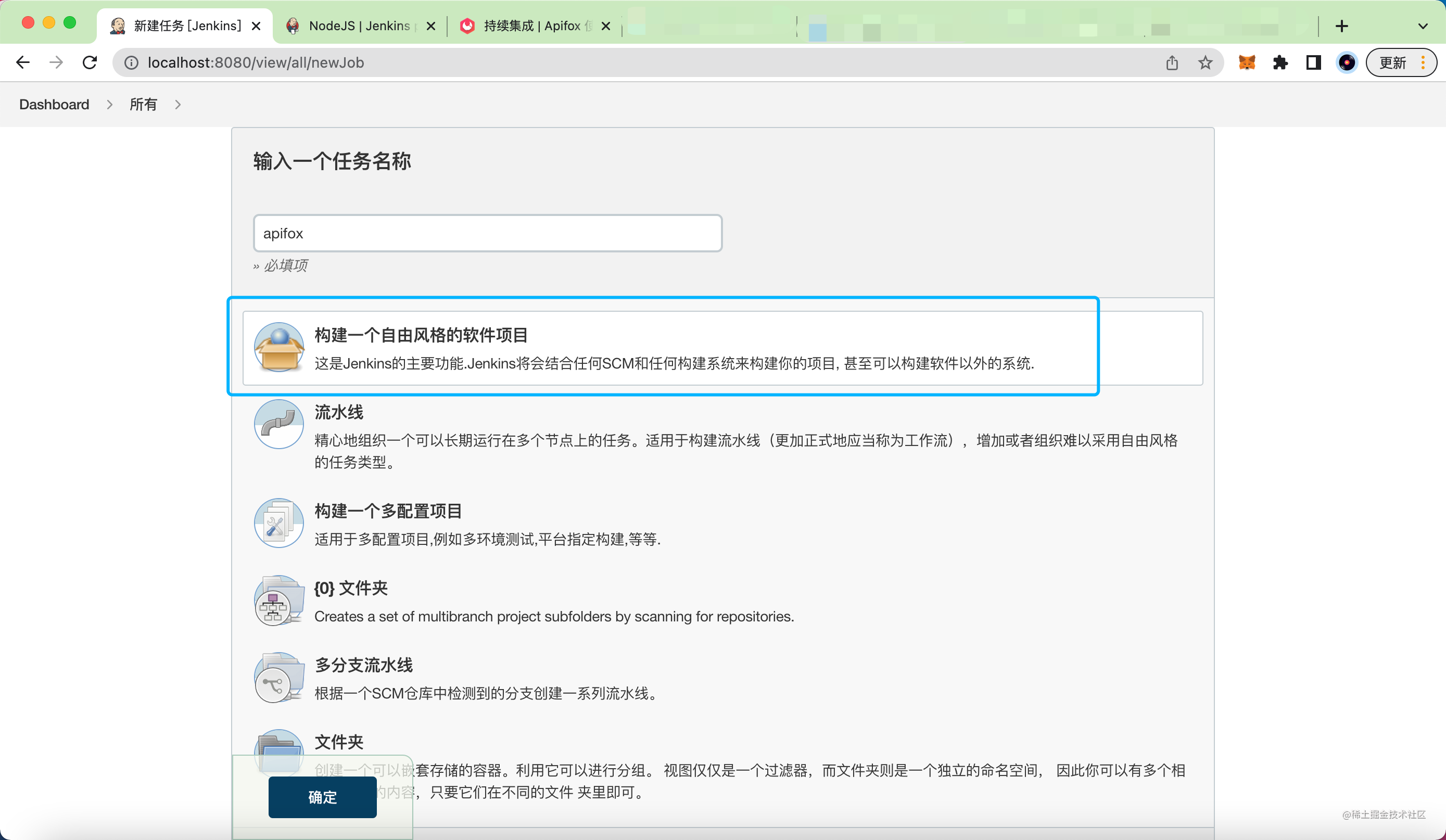
Task: Select 构建一个多配置项目 job type
Action: tap(388, 511)
